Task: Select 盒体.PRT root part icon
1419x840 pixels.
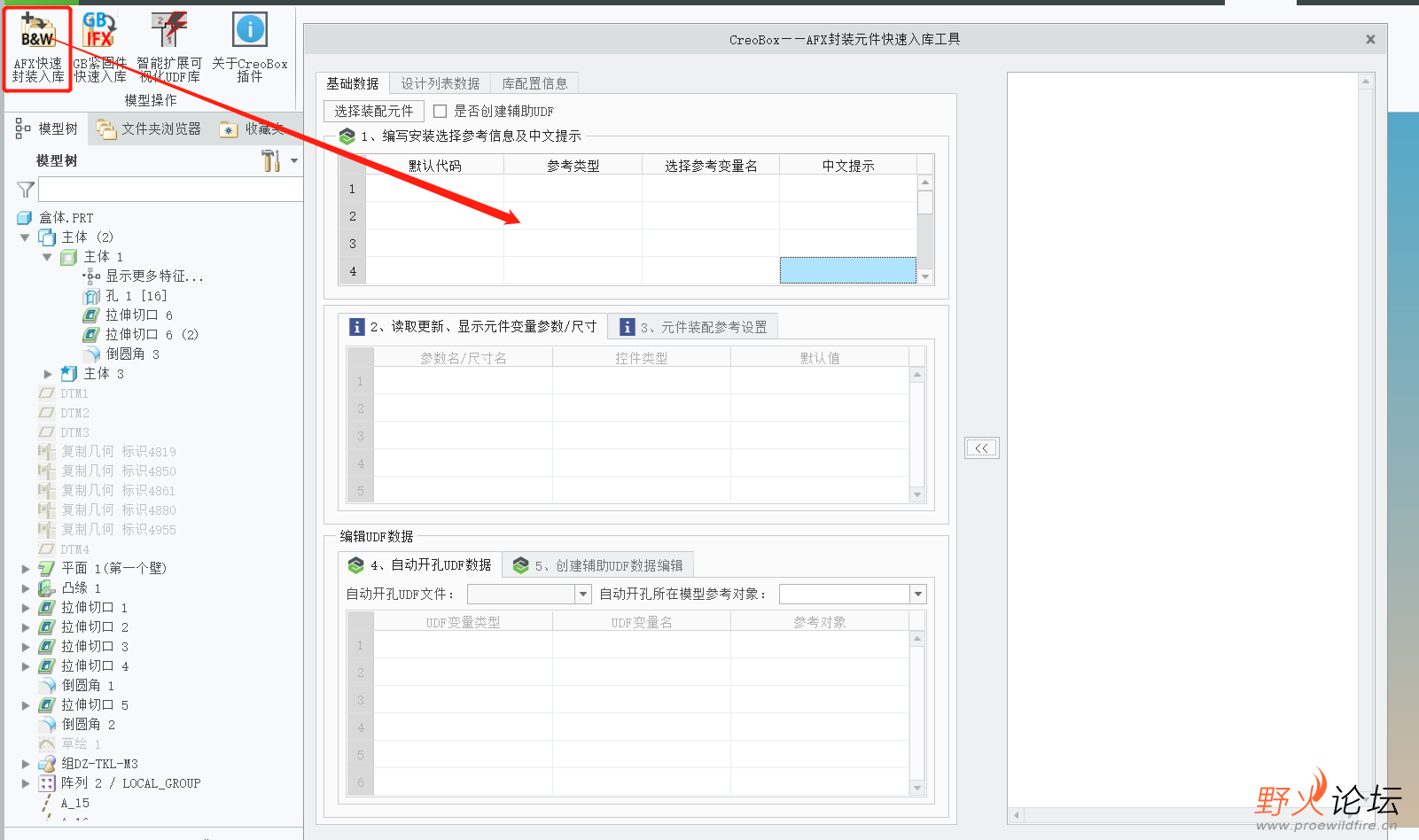Action: click(x=25, y=218)
